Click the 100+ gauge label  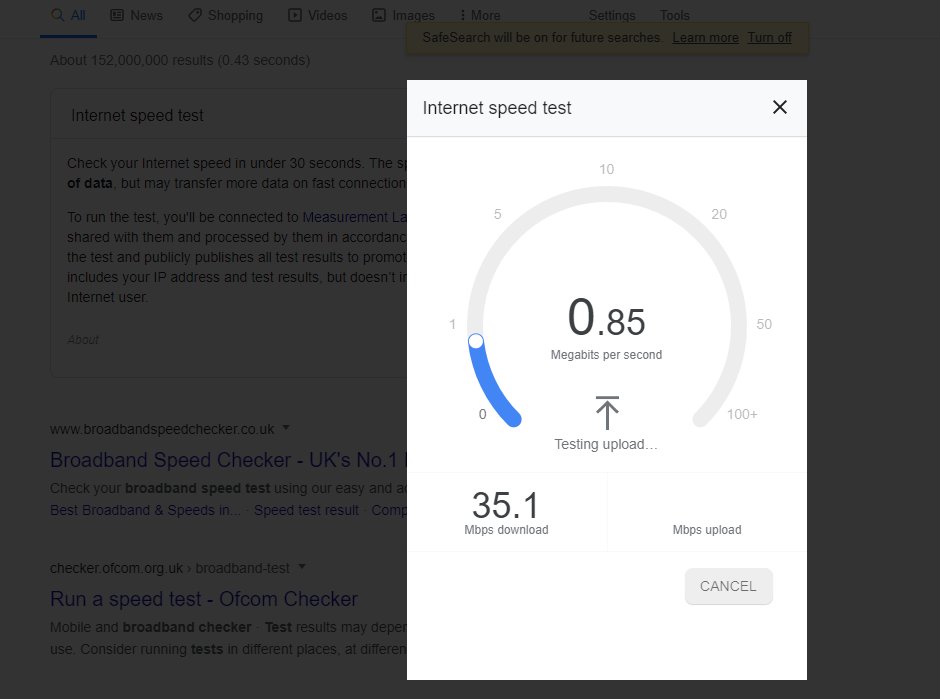742,414
